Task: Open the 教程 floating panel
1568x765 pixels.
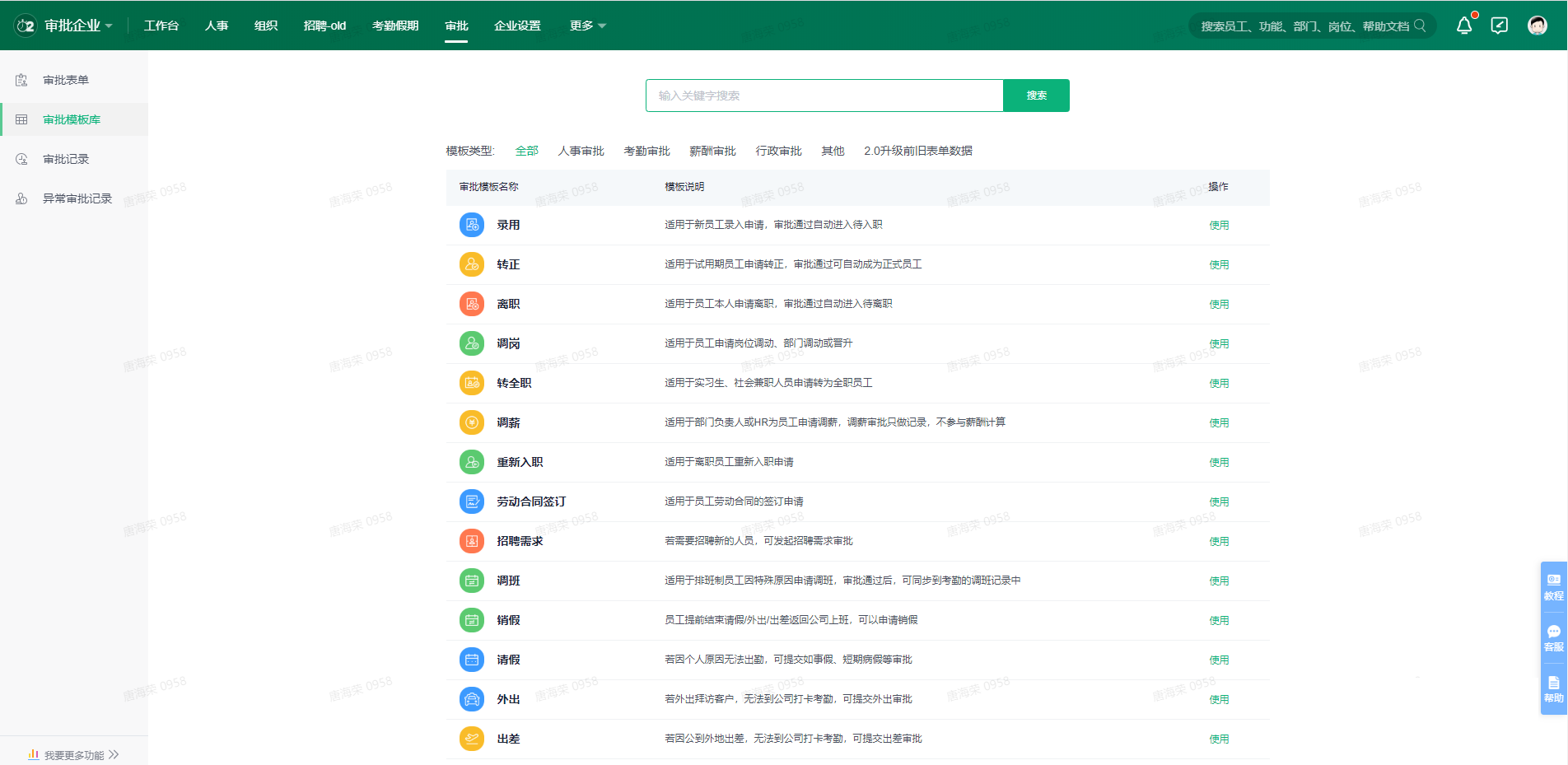Action: [x=1554, y=587]
